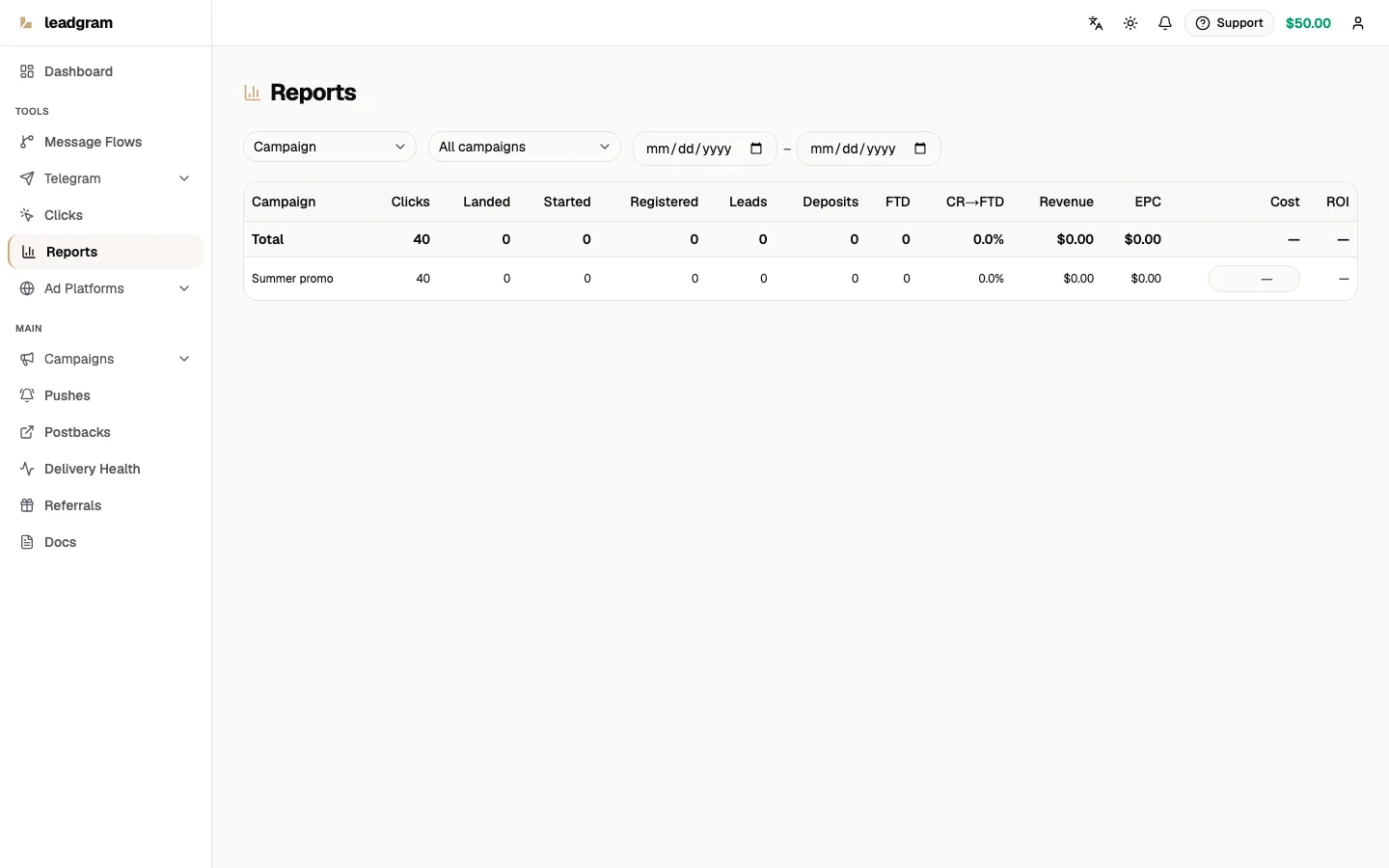The width and height of the screenshot is (1389, 868).
Task: Click the leadgram logo
Action: click(x=66, y=23)
